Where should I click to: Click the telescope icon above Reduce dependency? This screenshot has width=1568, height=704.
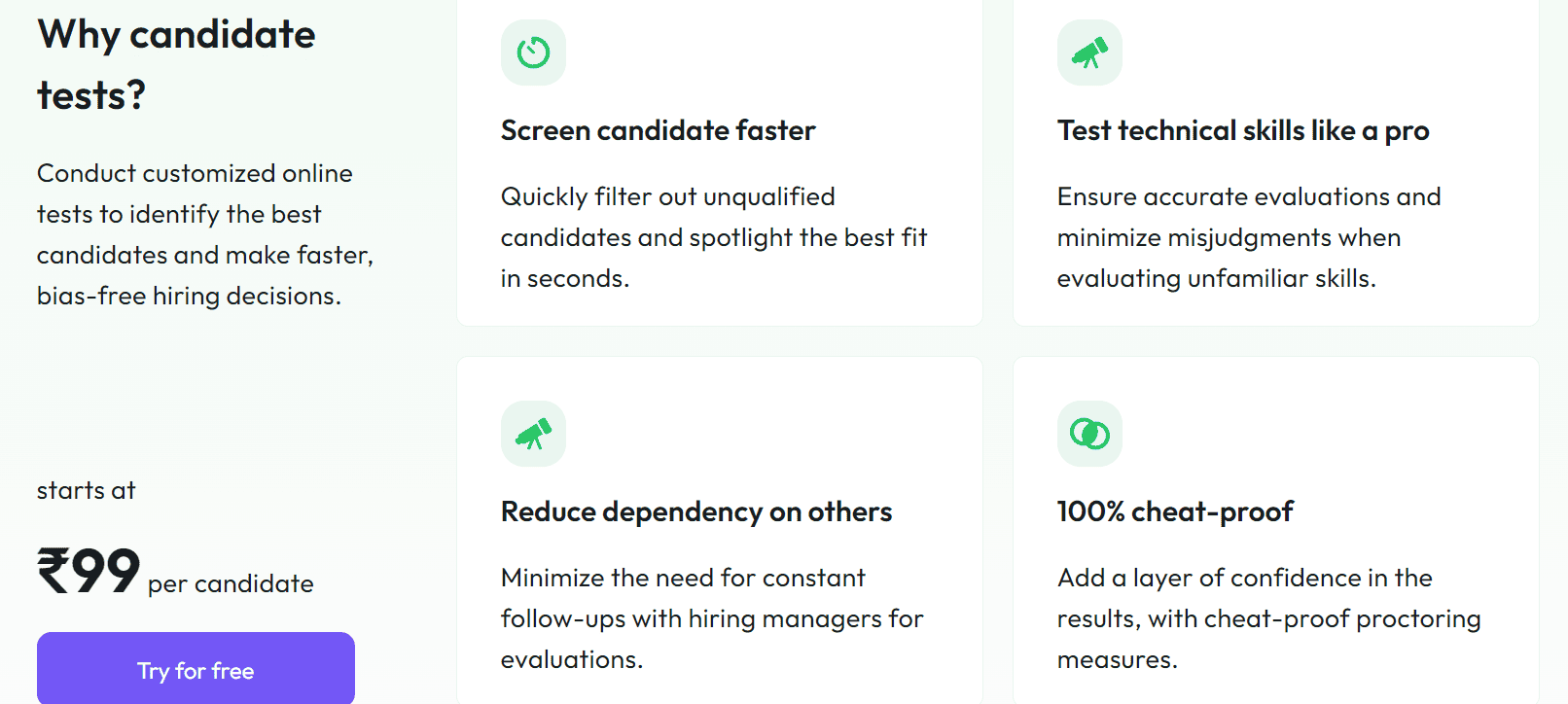coord(533,434)
